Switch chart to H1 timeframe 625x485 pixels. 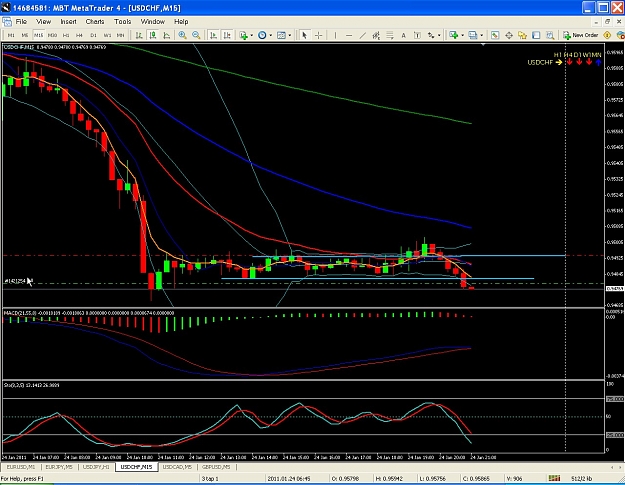(66, 35)
